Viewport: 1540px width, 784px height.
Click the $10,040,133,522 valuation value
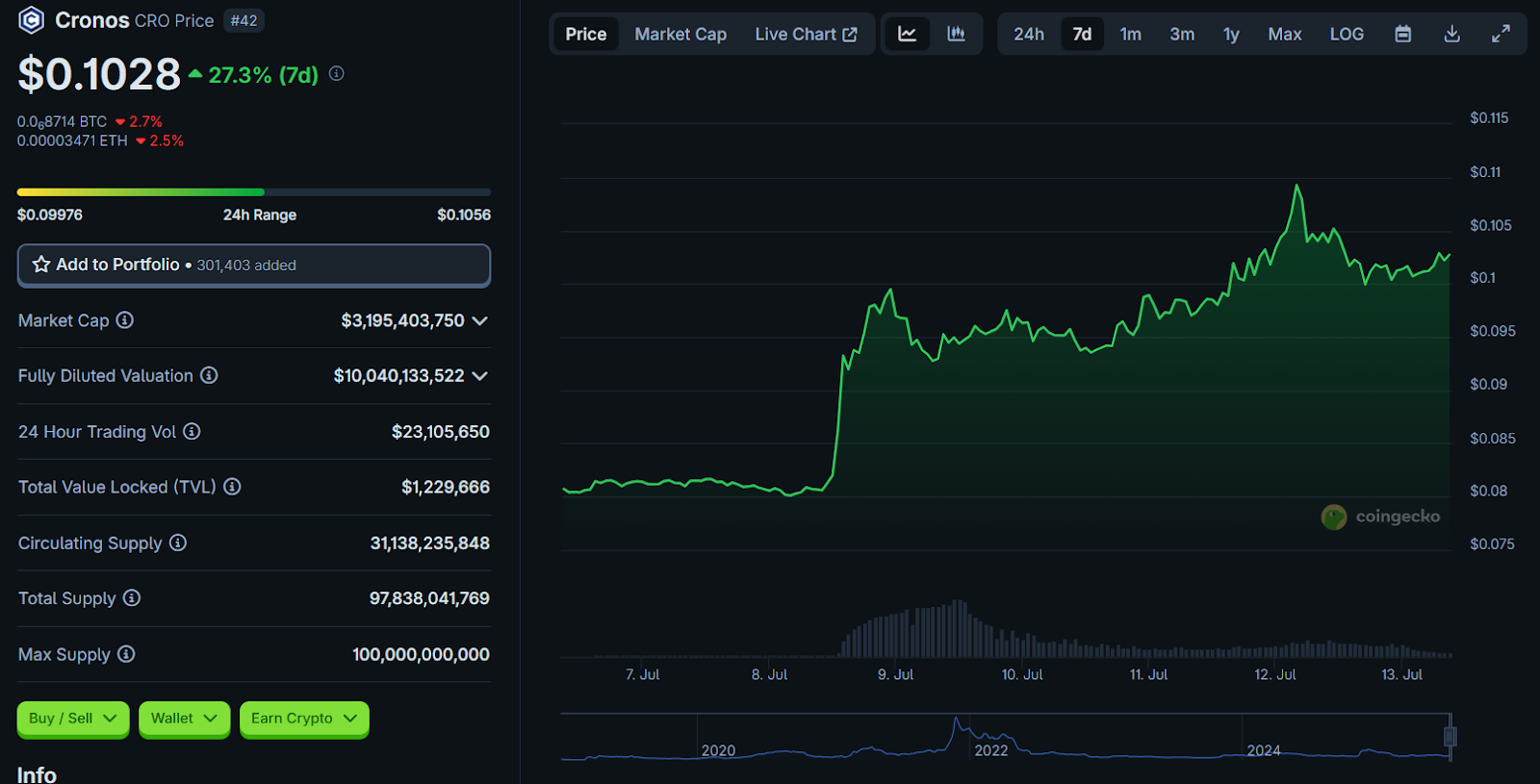(398, 376)
